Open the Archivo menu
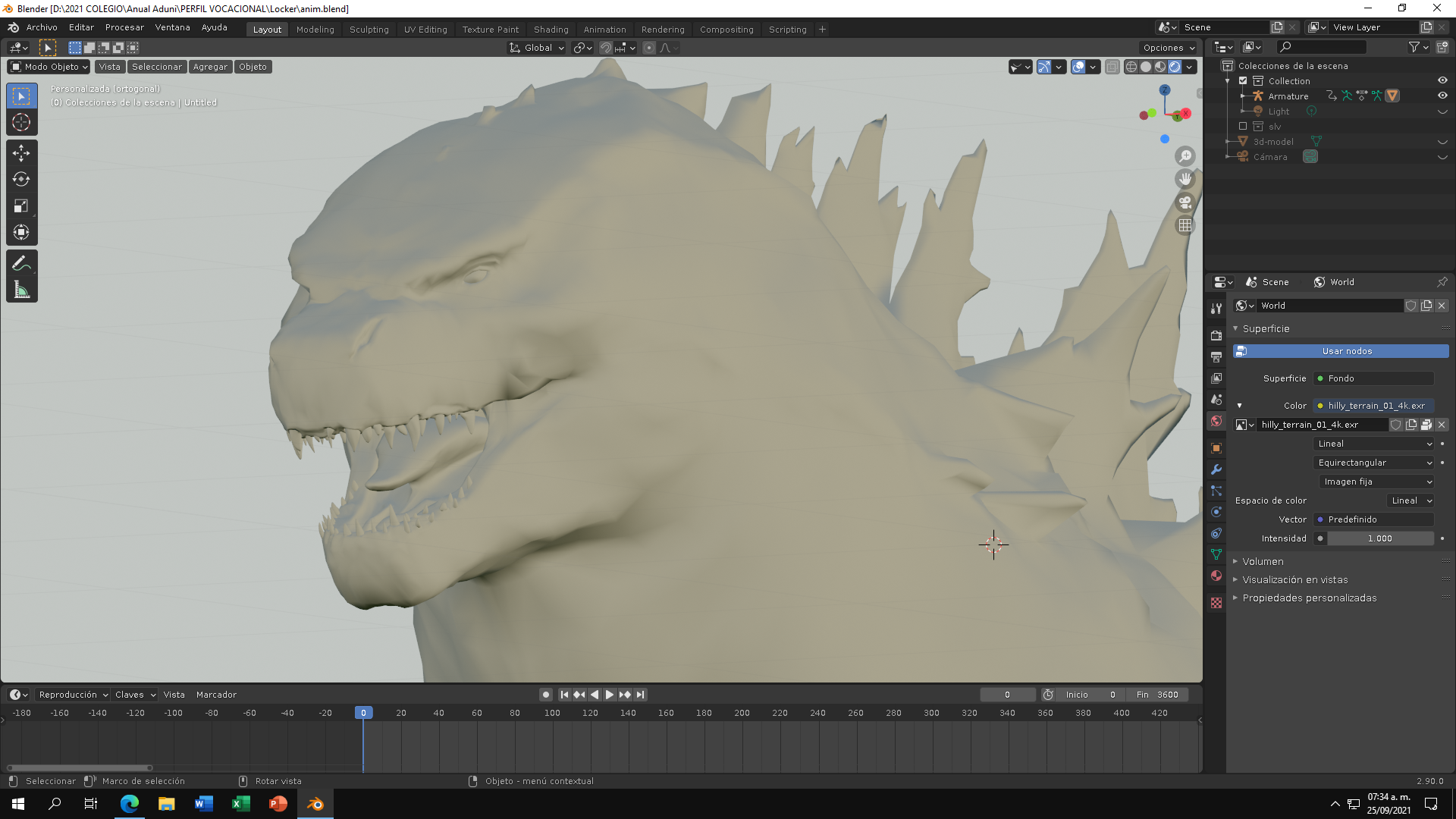This screenshot has height=819, width=1456. (42, 27)
